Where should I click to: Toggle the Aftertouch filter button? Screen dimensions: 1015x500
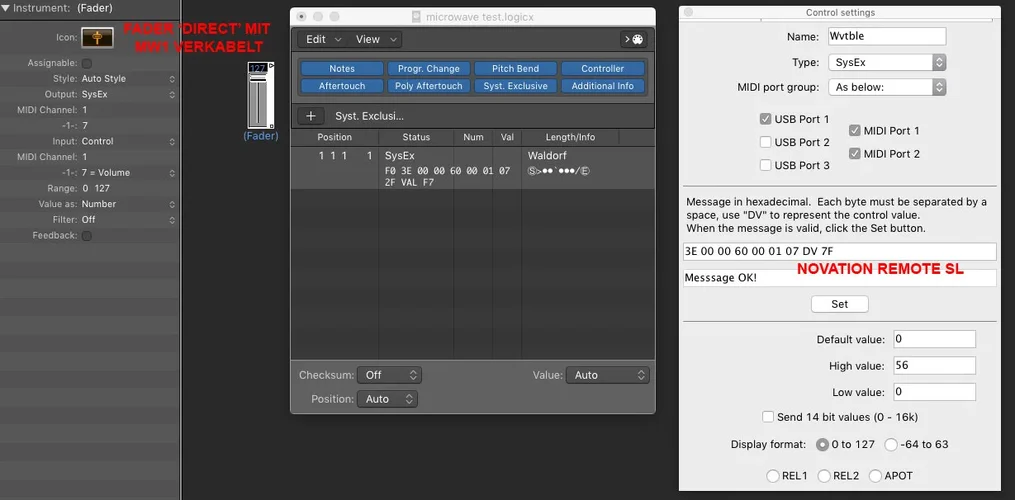click(342, 85)
